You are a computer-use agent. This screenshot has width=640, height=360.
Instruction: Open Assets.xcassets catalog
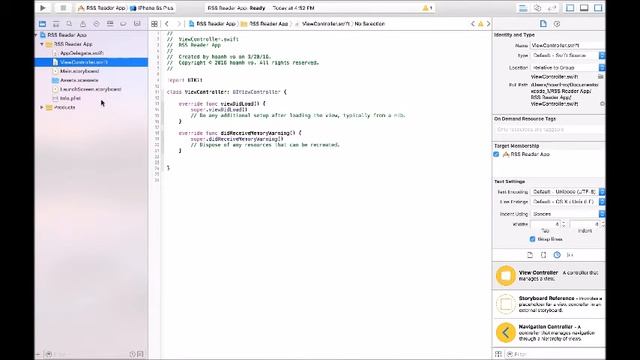point(79,80)
